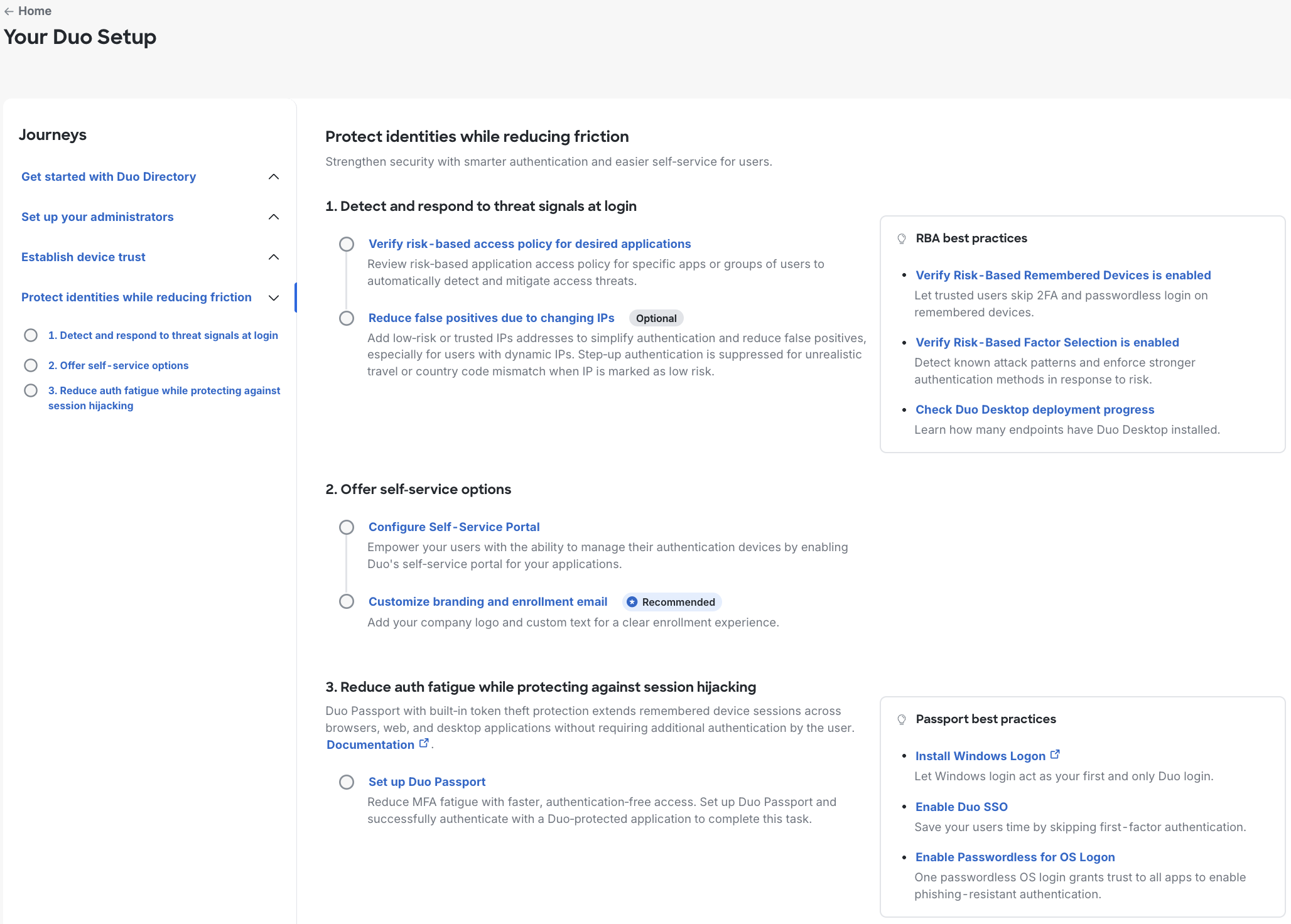The width and height of the screenshot is (1291, 924).
Task: Jump to 3. Reduce auth fatigue sidebar item
Action: 165,398
